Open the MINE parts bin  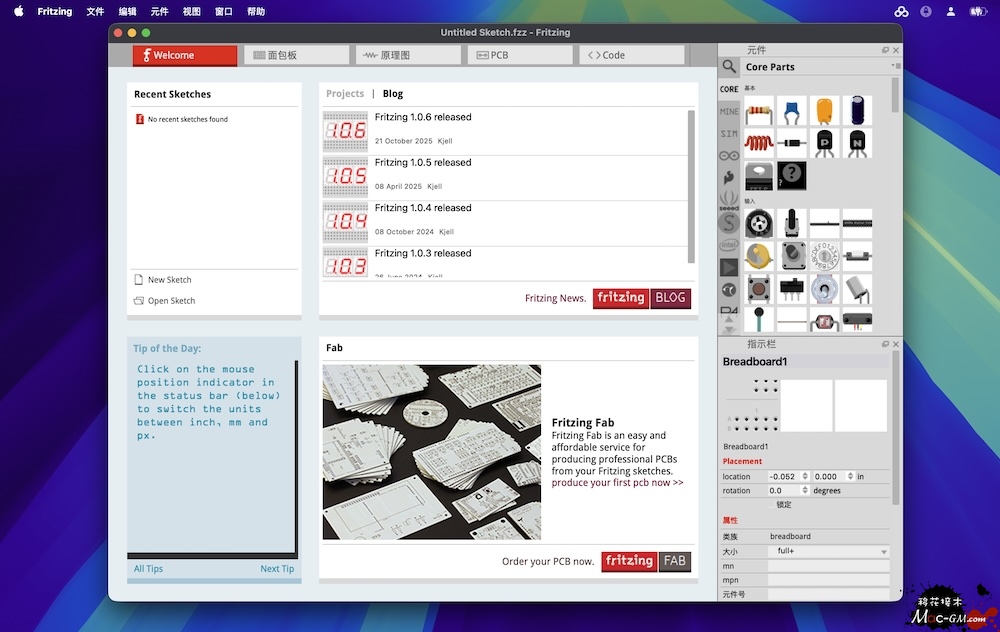pyautogui.click(x=729, y=111)
